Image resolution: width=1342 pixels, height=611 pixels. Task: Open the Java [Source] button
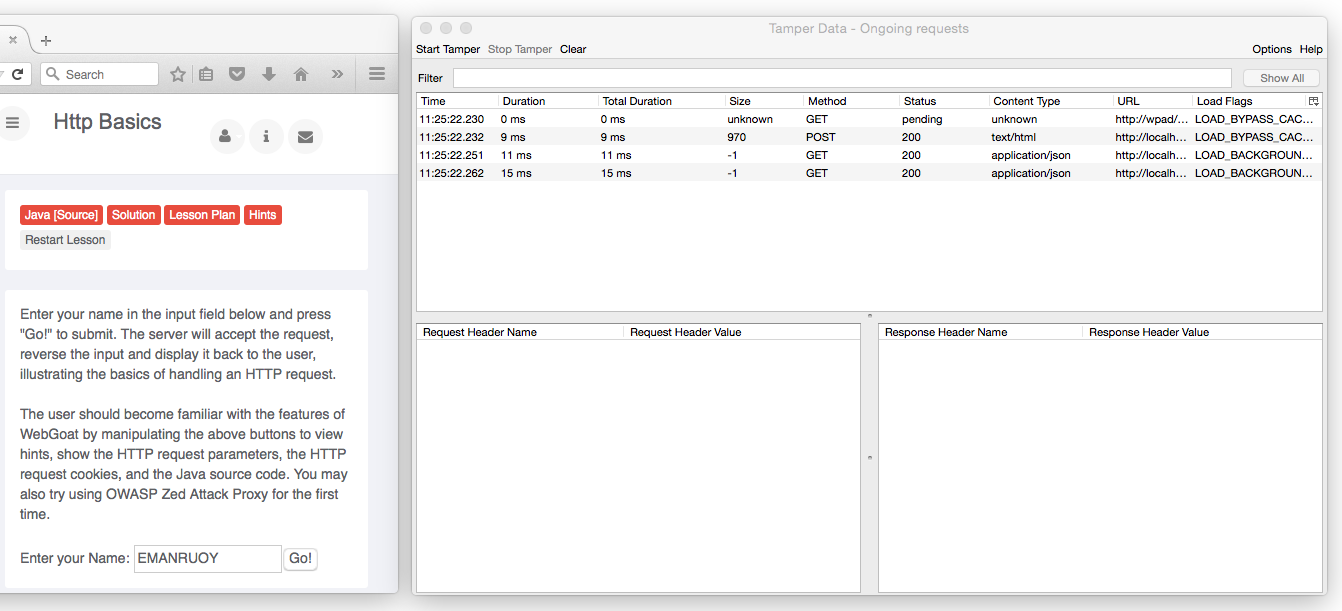[x=61, y=215]
